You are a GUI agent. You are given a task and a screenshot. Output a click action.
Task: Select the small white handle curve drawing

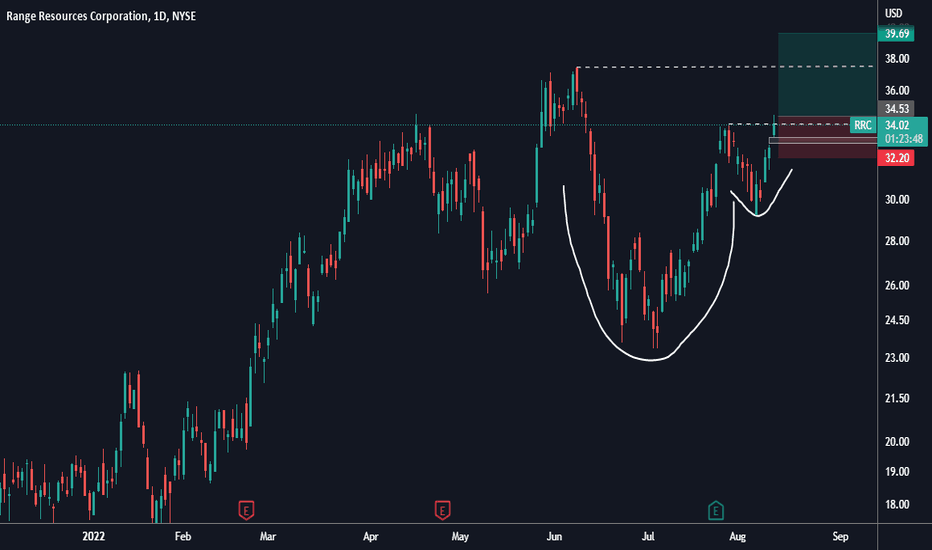[x=758, y=215]
